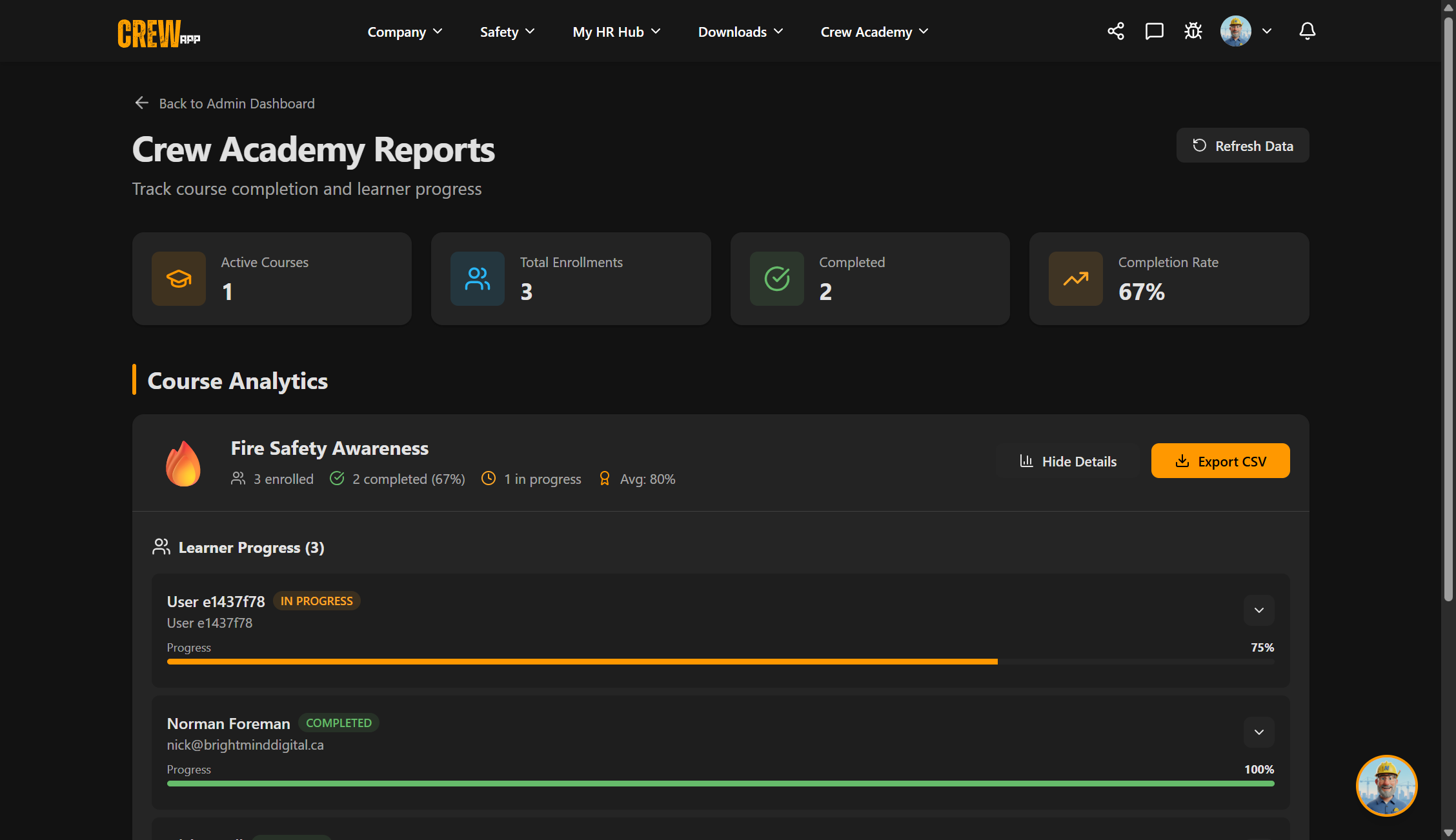Click the Active Courses graduation cap icon
Screen dimensions: 1456x840
[178, 279]
